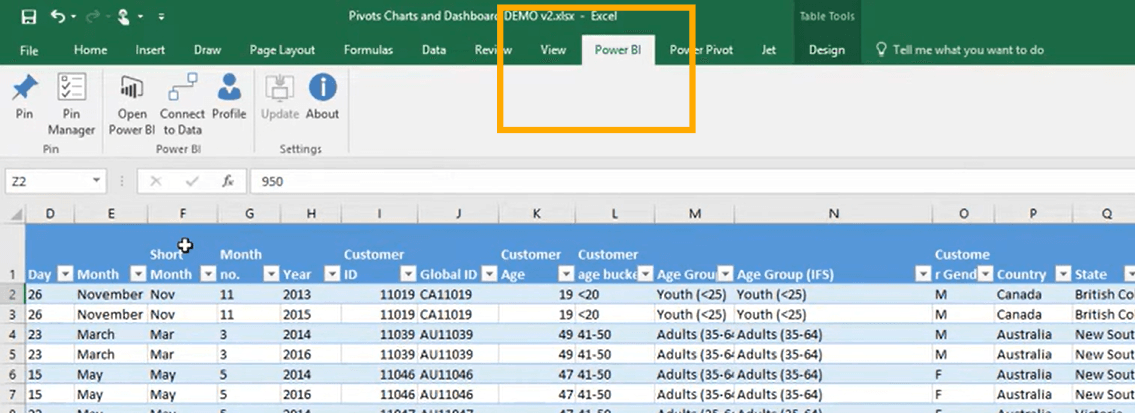Open the Month column filter dropdown
The image size is (1135, 413).
[138, 274]
